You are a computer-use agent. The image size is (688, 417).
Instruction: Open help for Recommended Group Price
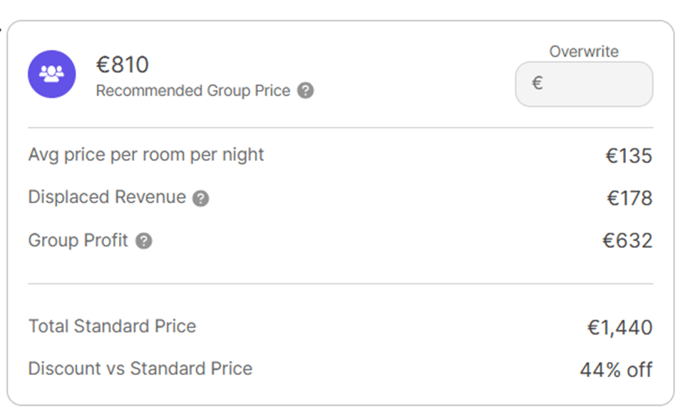point(306,91)
